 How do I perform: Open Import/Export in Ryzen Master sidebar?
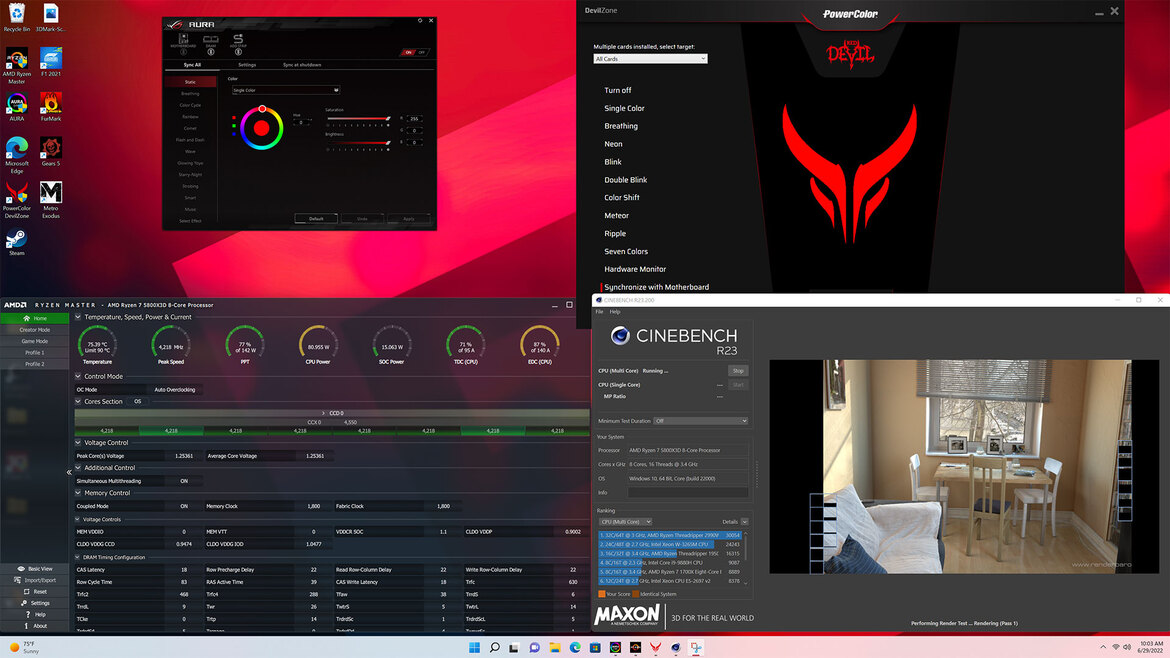(34, 580)
